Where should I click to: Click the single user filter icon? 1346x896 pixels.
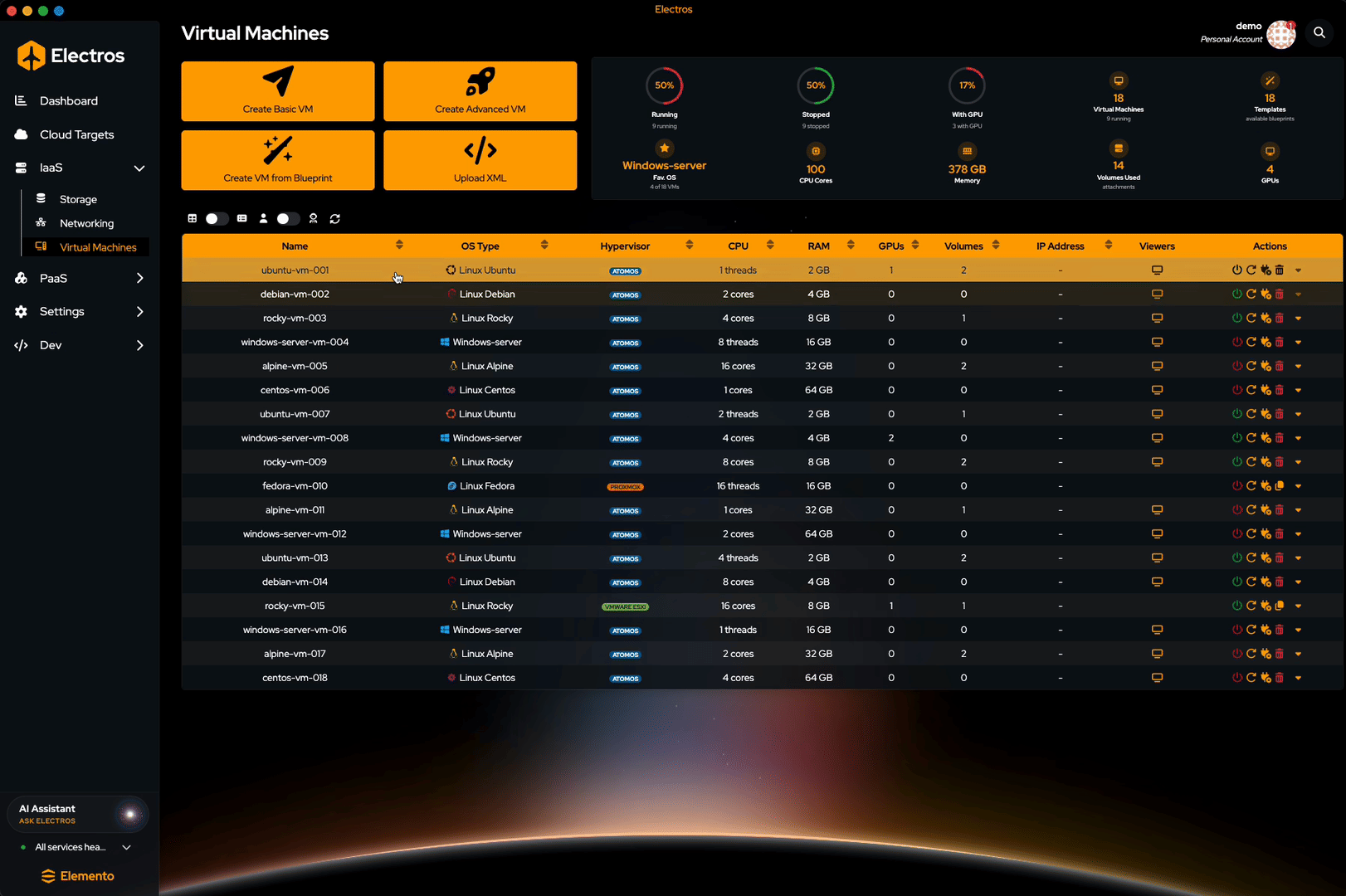pyautogui.click(x=263, y=219)
